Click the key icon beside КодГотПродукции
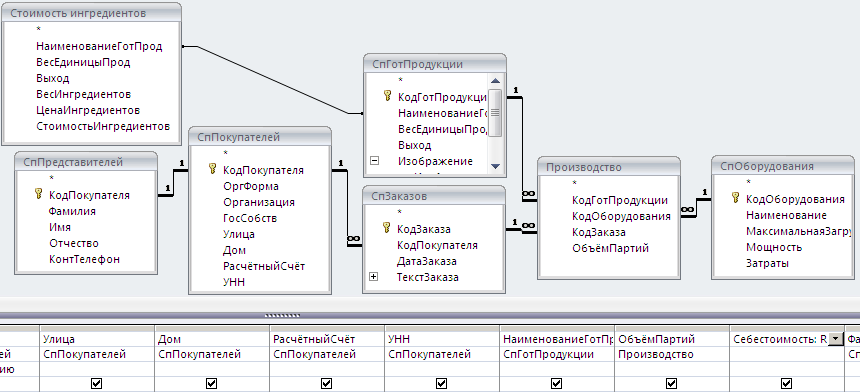 (387, 96)
